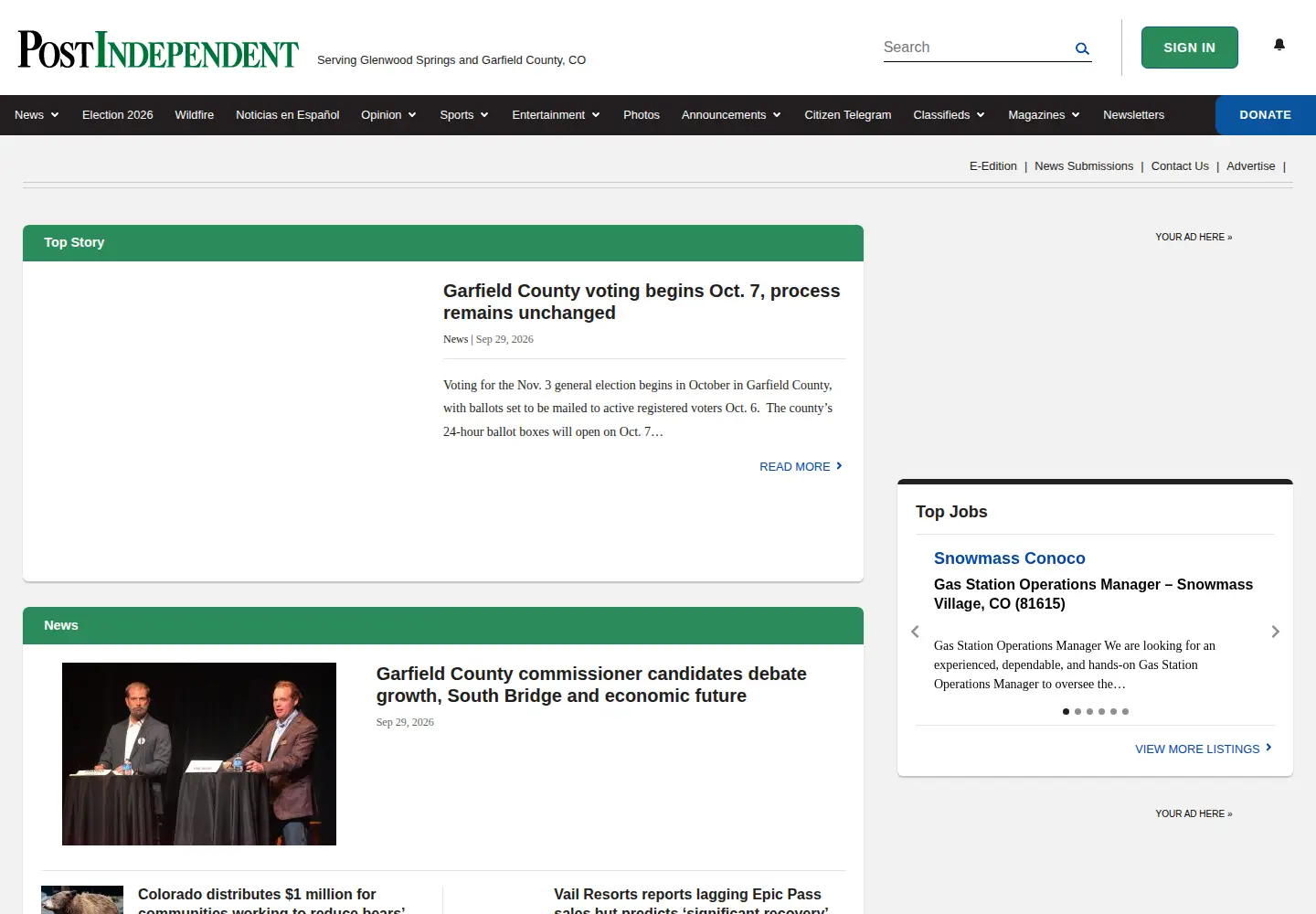Open the News Submissions link
1316x914 pixels.
click(1084, 166)
